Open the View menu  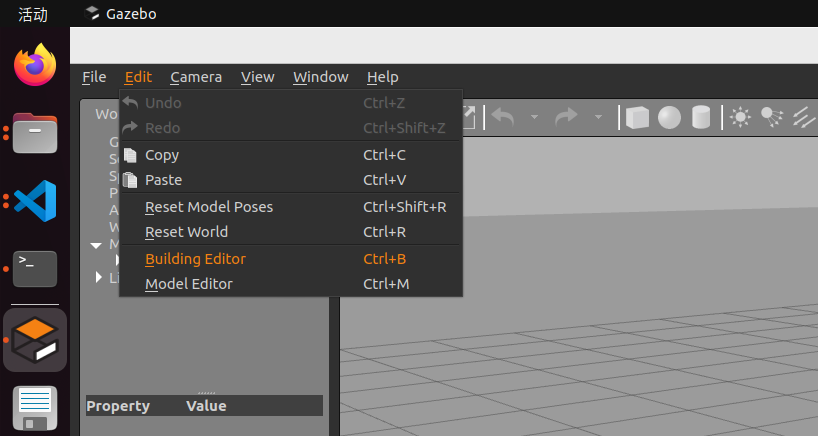pos(258,77)
